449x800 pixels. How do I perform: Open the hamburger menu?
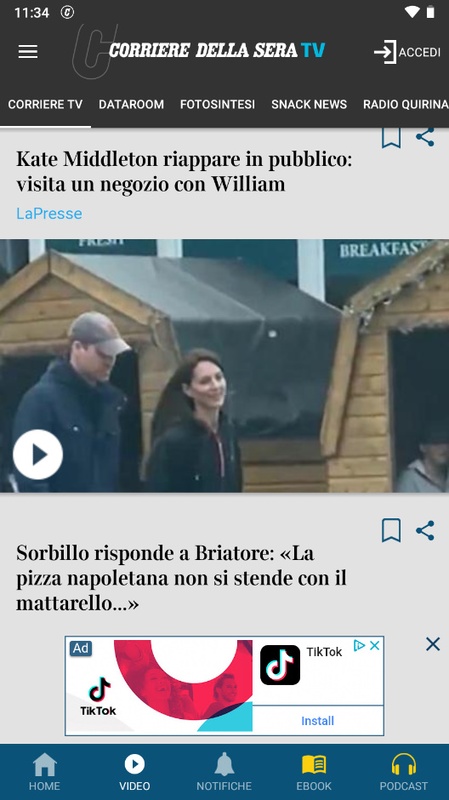coord(28,52)
